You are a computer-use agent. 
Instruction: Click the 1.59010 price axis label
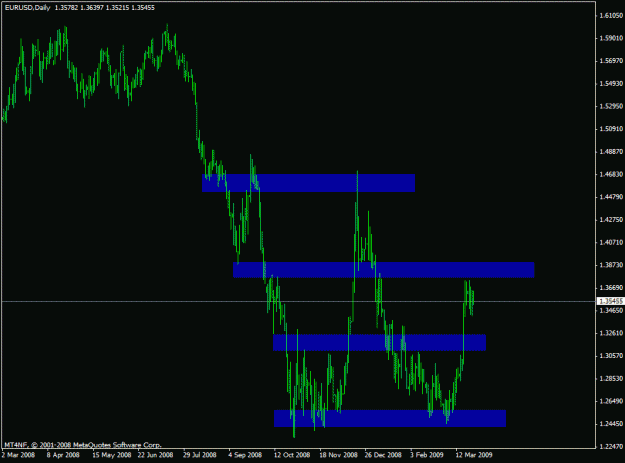[611, 38]
